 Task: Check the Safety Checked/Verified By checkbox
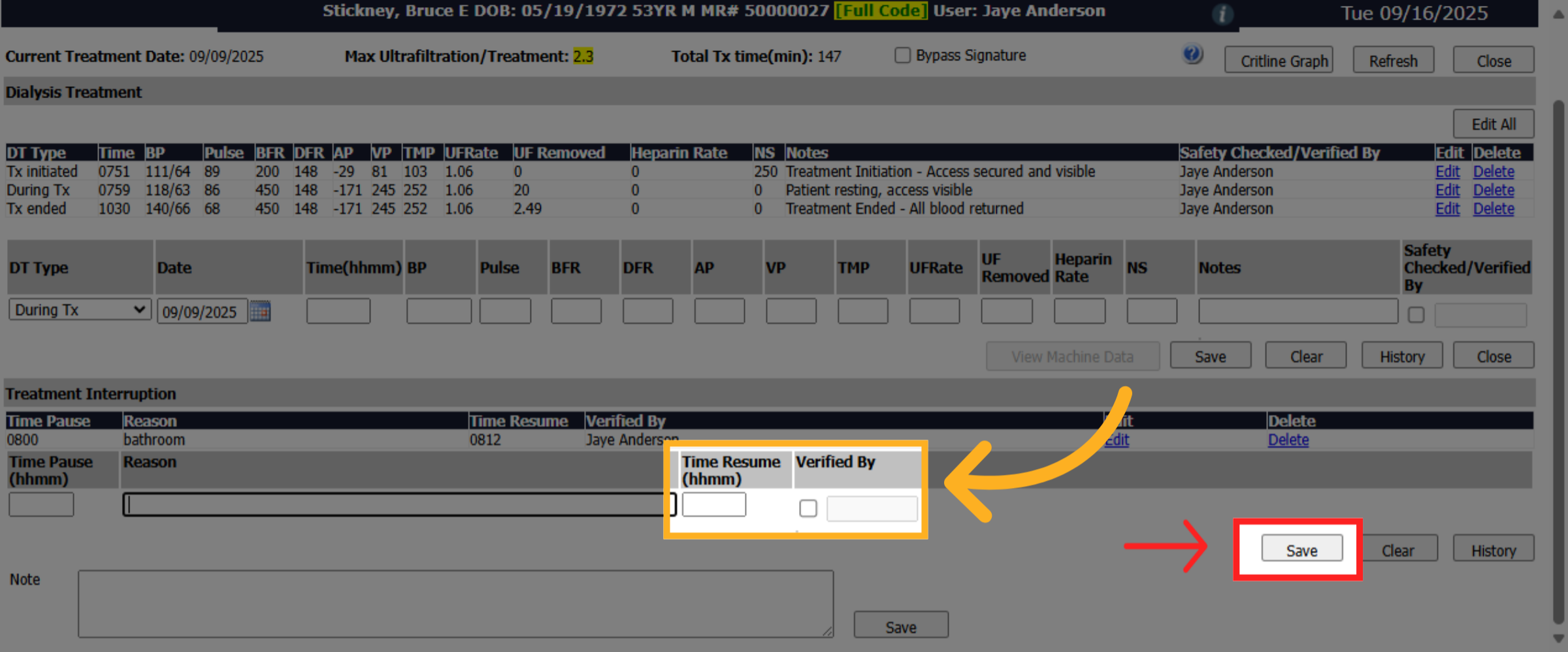(x=1416, y=315)
